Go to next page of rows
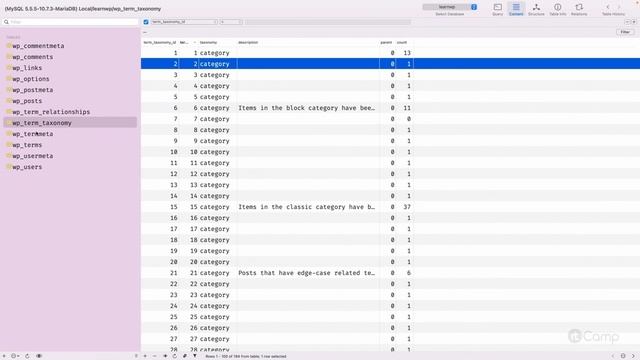Screen dimensions: 640x360 (x=633, y=356)
